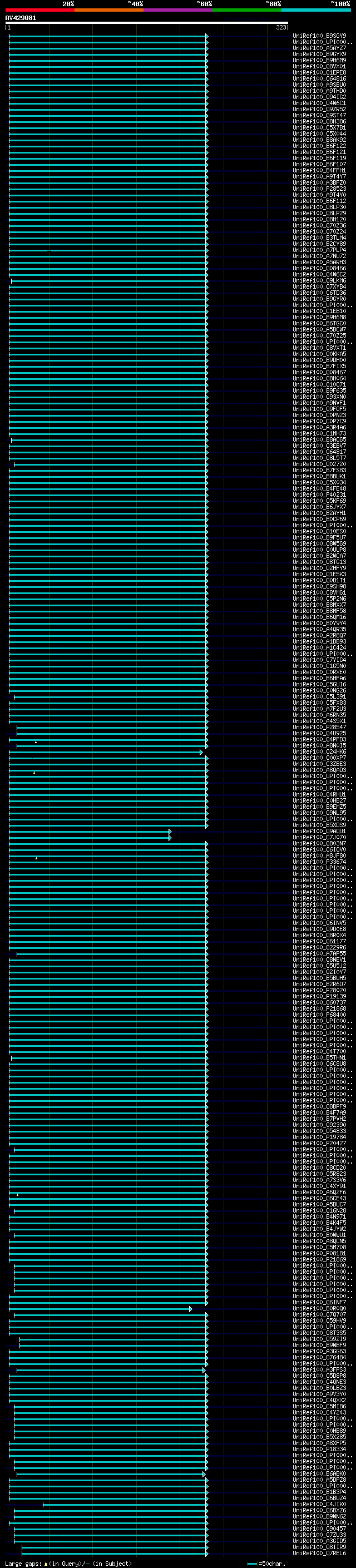Click the alignment bar for UniRef100_A7PLP4
Screen dimensions: 356x1568
click(x=108, y=250)
